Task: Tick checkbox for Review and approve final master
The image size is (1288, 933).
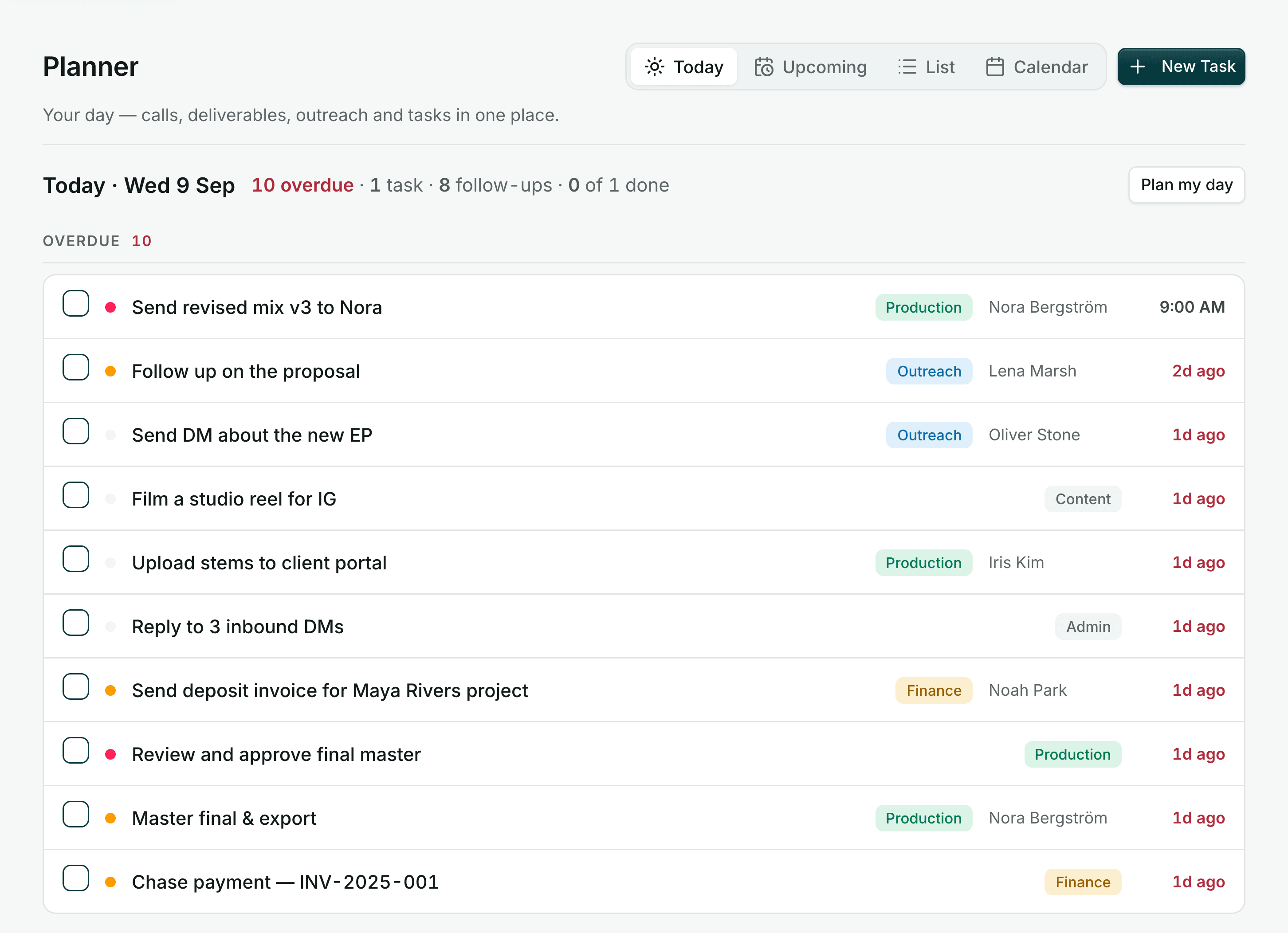Action: pos(76,751)
